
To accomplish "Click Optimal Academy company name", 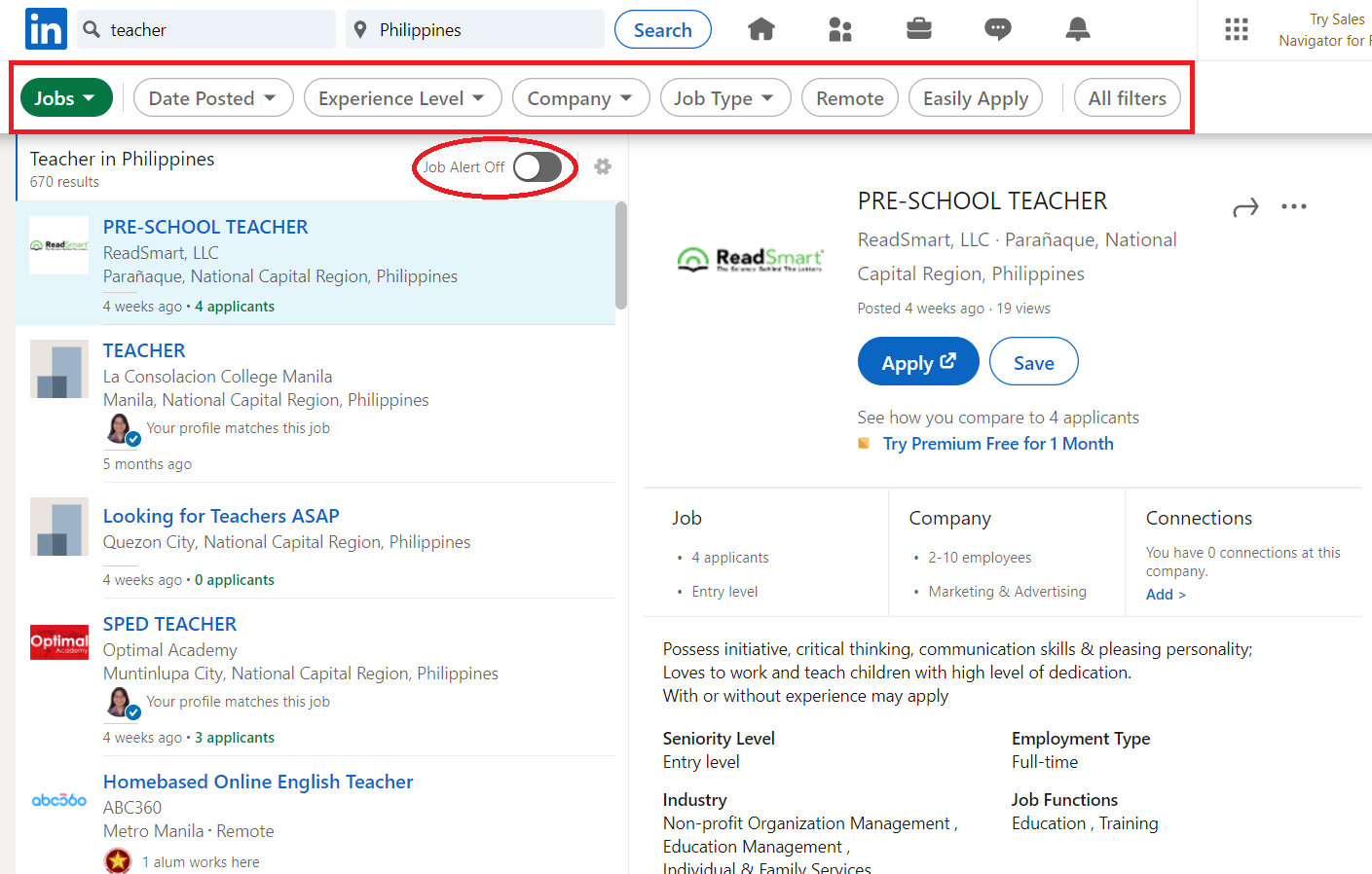I will point(170,650).
